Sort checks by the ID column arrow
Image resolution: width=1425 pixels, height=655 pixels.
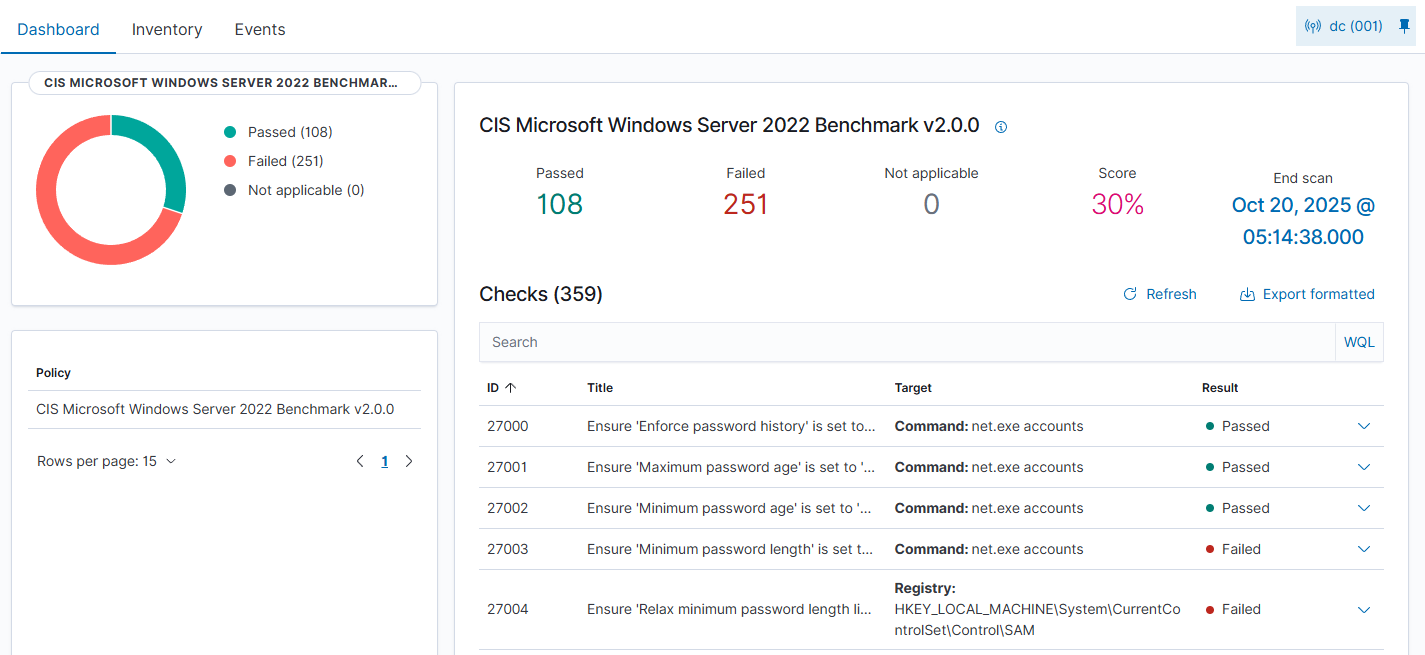(510, 388)
